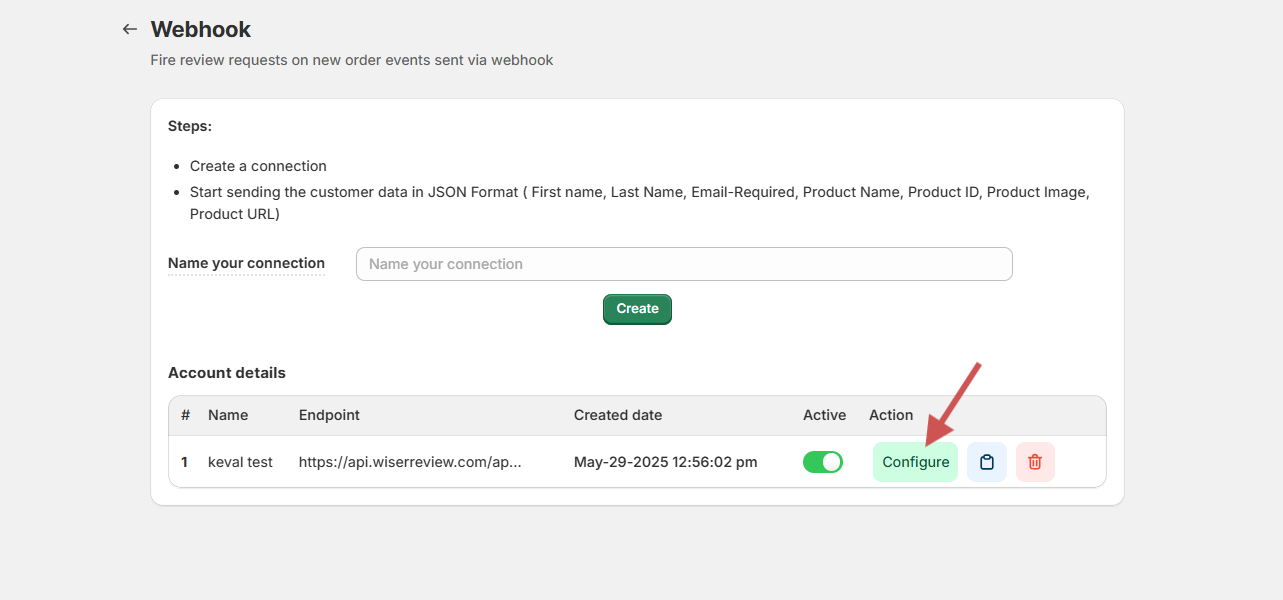
Task: Go back using the arrow beside Webhook
Action: pyautogui.click(x=129, y=29)
